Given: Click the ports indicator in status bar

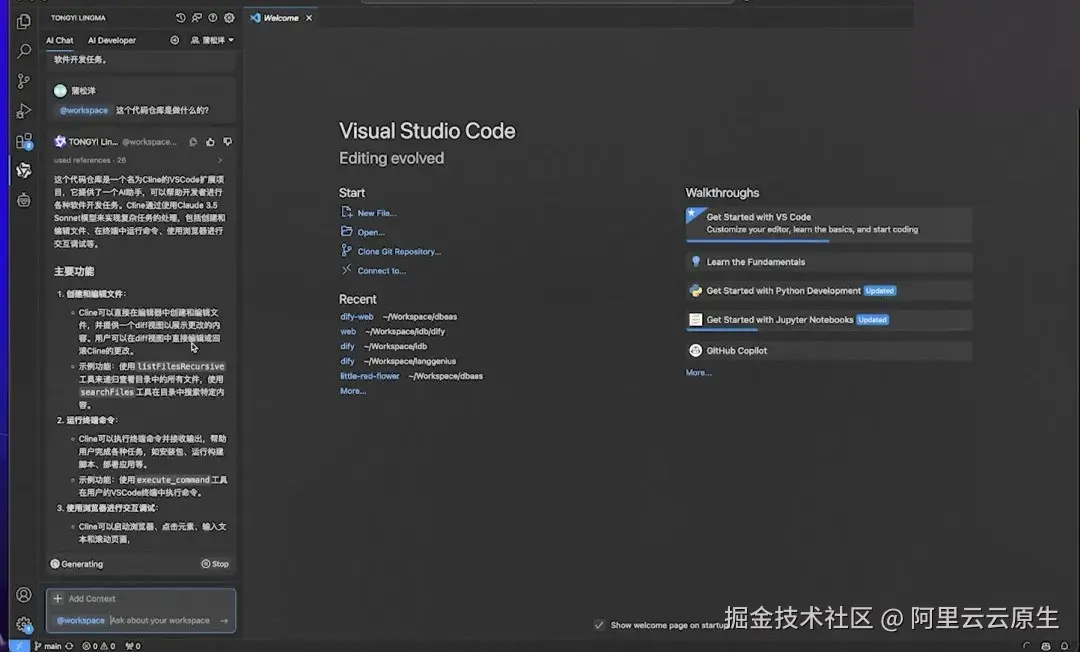Looking at the screenshot, I should [133, 646].
